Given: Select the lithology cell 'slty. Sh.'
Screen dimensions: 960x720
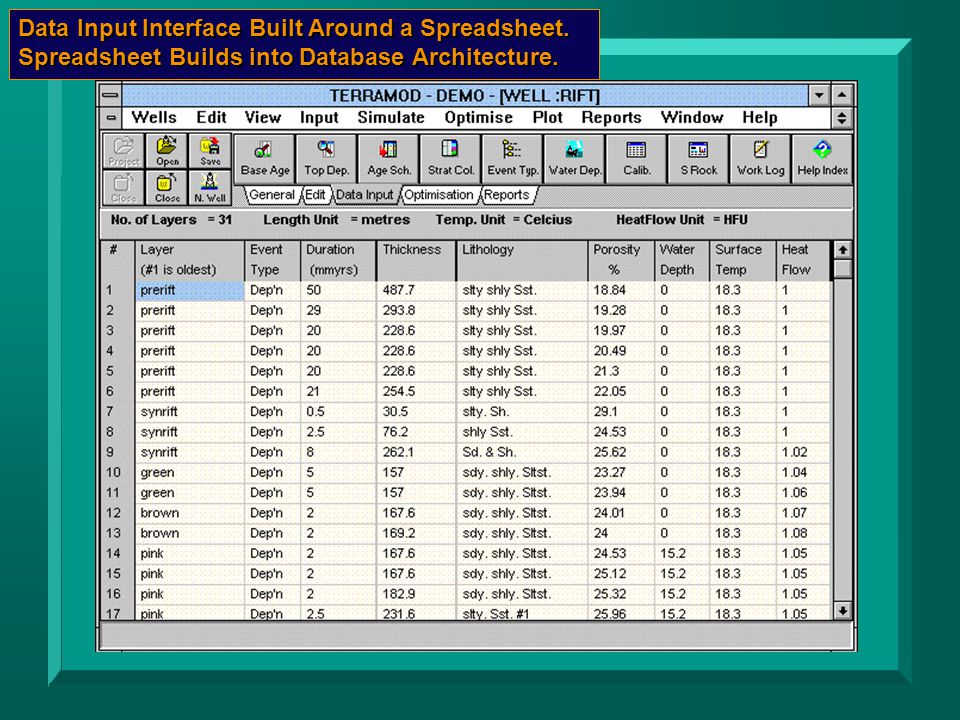Looking at the screenshot, I should 522,411.
